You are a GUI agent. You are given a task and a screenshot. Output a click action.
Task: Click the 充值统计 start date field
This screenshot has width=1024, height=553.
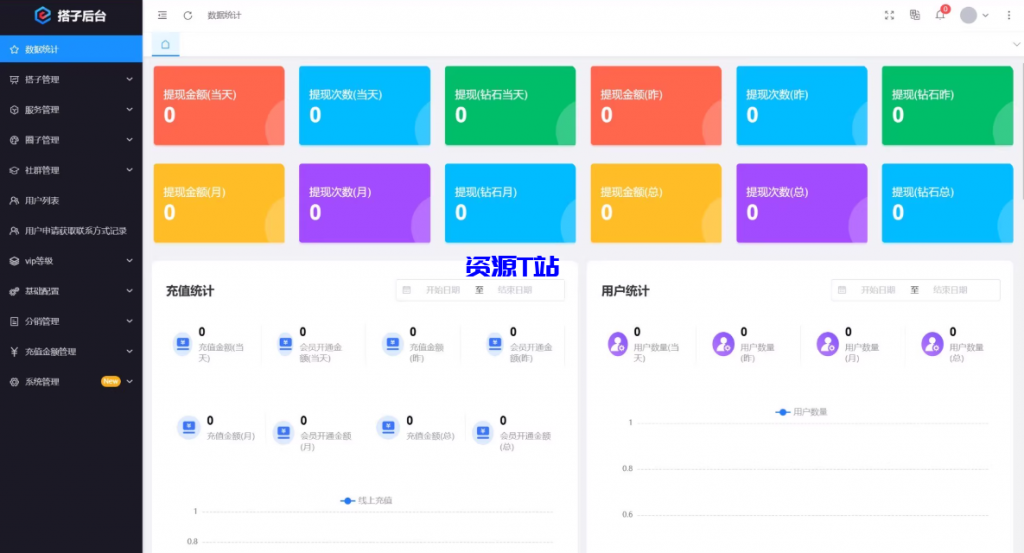pyautogui.click(x=444, y=290)
